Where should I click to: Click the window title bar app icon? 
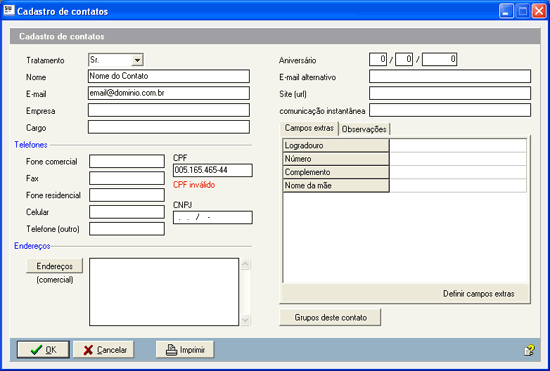(9, 10)
